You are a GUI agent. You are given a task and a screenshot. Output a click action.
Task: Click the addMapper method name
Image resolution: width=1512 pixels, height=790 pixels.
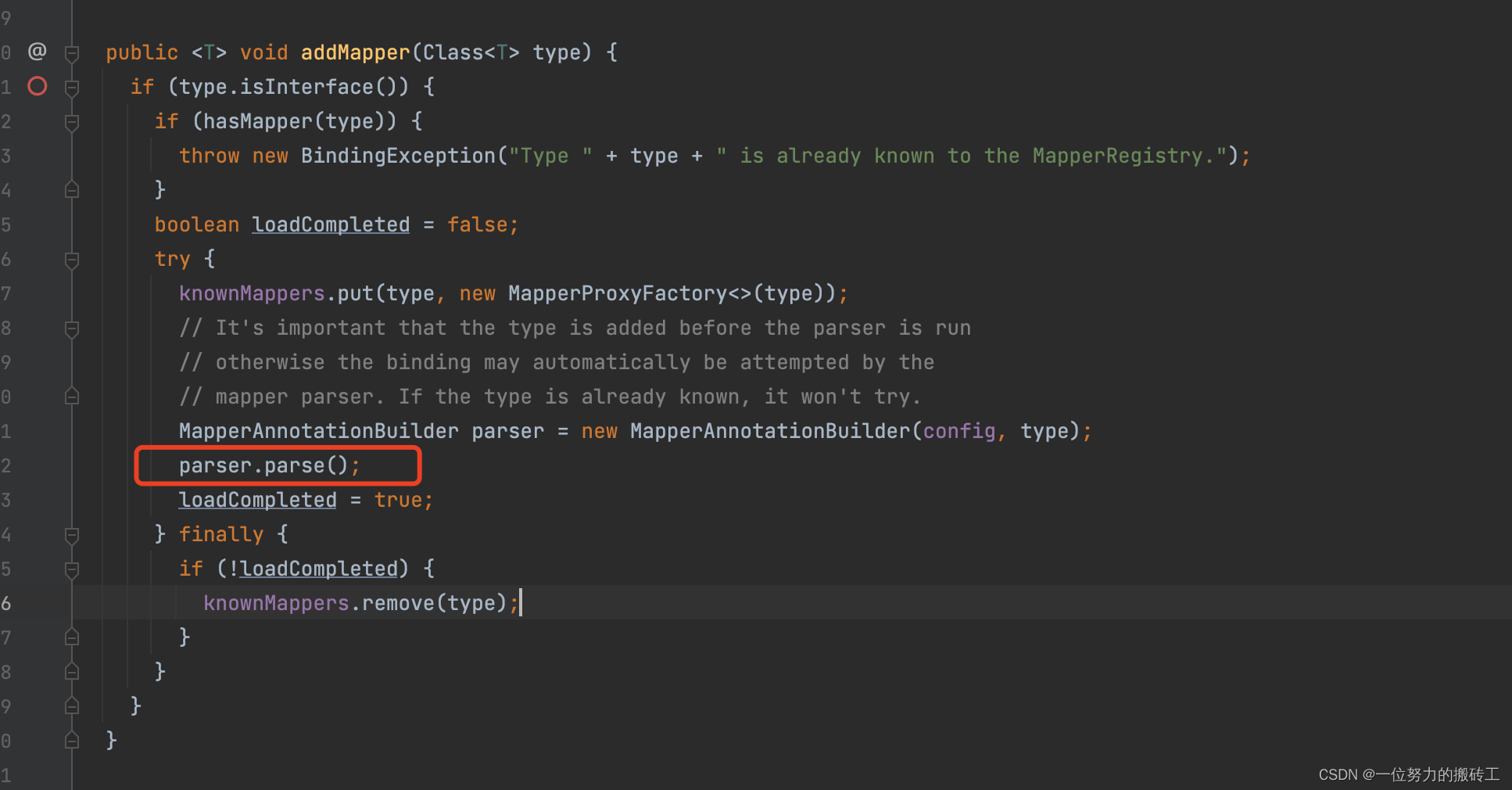tap(355, 52)
